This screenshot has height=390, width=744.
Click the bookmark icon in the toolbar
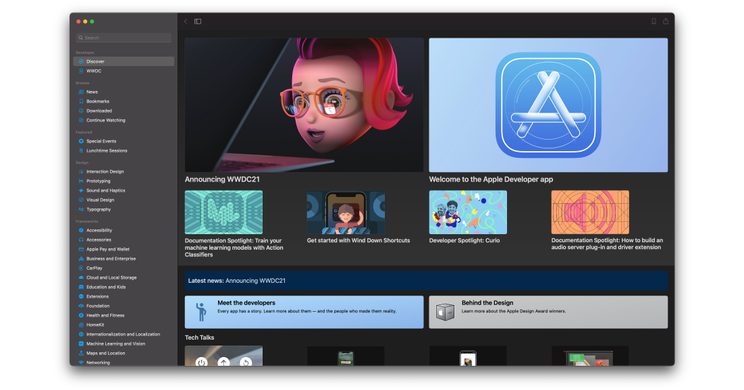(x=654, y=21)
